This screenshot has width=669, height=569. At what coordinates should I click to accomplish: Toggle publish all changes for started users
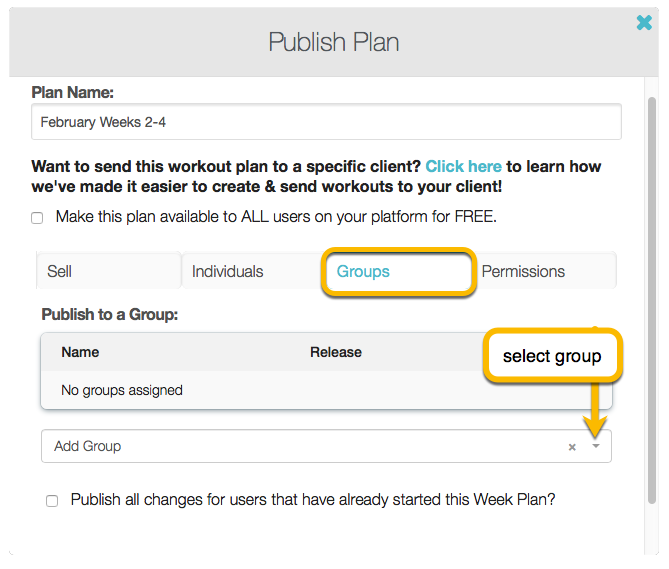pyautogui.click(x=52, y=501)
